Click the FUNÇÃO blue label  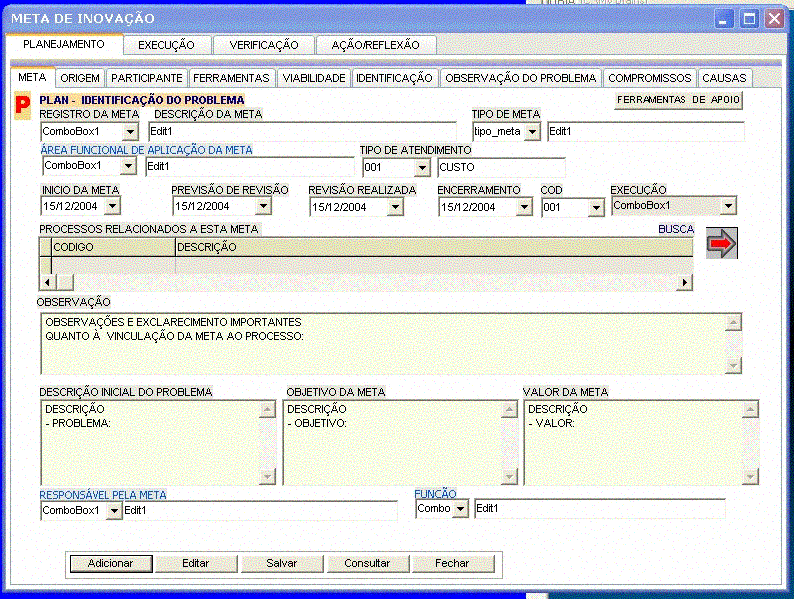435,494
